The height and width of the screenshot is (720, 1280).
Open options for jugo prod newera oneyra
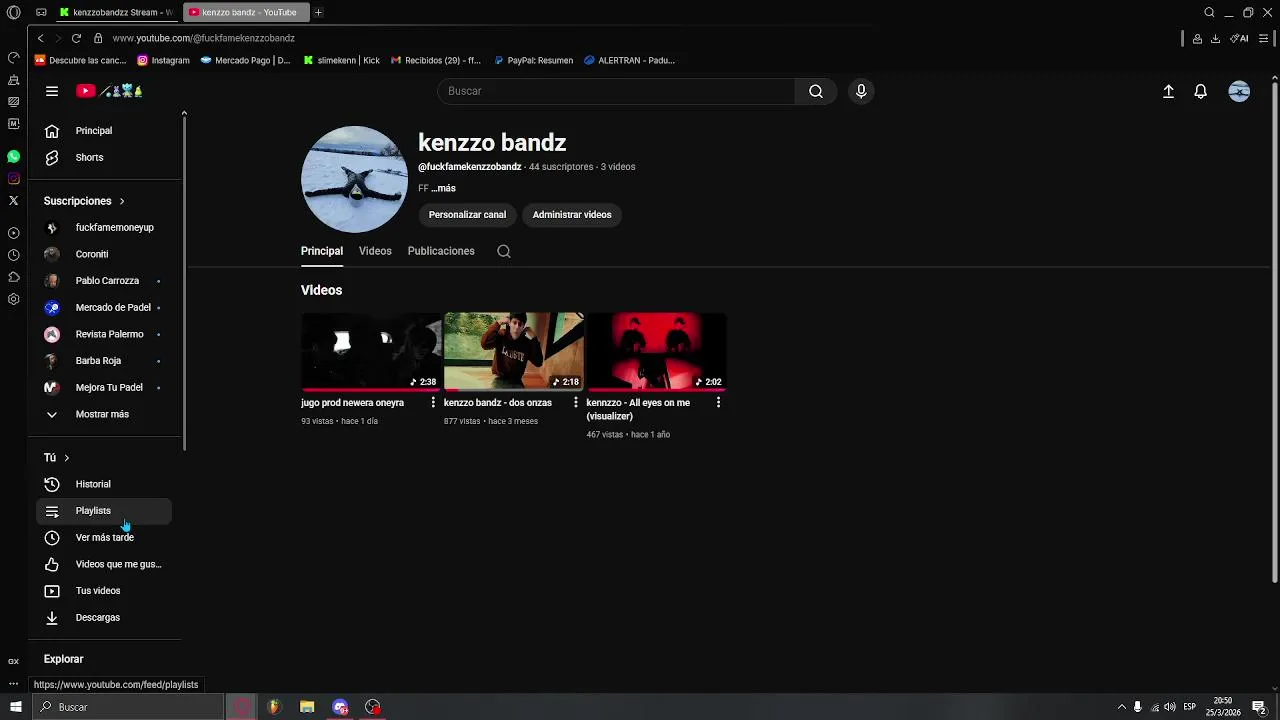[433, 402]
